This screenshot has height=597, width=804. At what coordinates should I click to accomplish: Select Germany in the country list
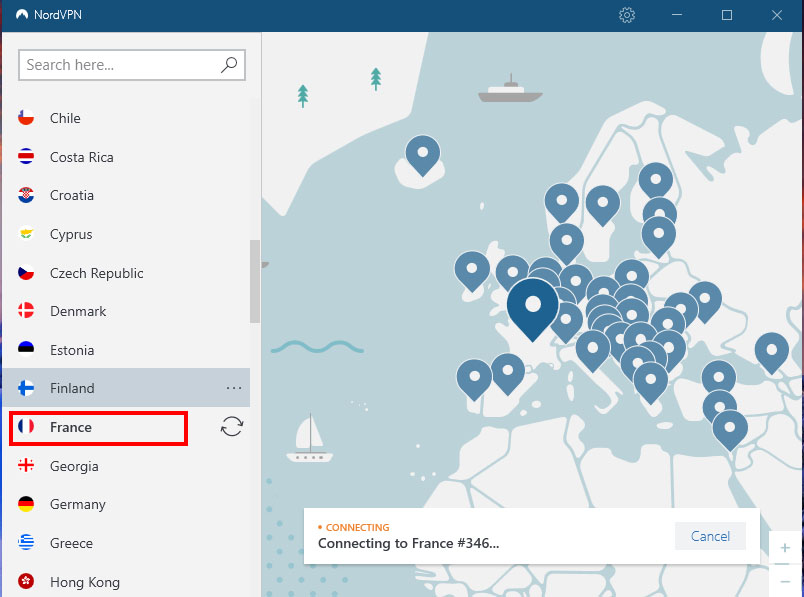[77, 504]
